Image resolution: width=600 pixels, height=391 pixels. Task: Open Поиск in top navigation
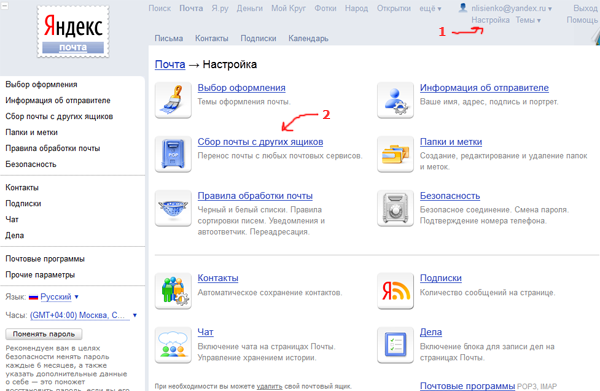point(160,8)
